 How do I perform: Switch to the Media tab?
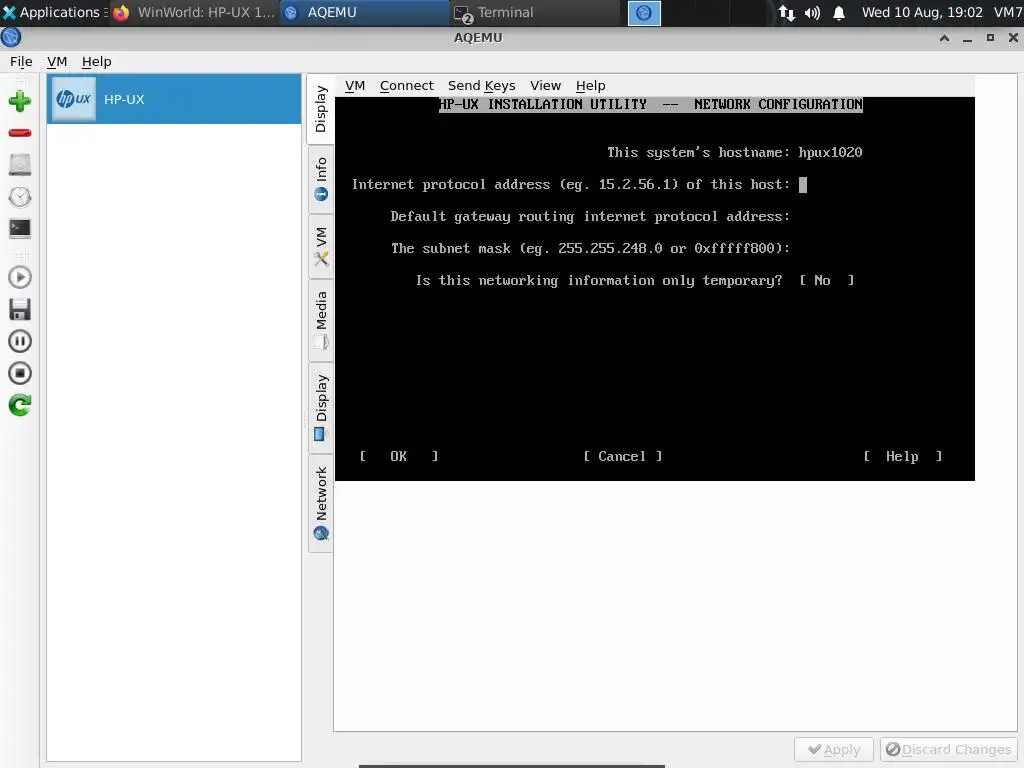click(321, 320)
